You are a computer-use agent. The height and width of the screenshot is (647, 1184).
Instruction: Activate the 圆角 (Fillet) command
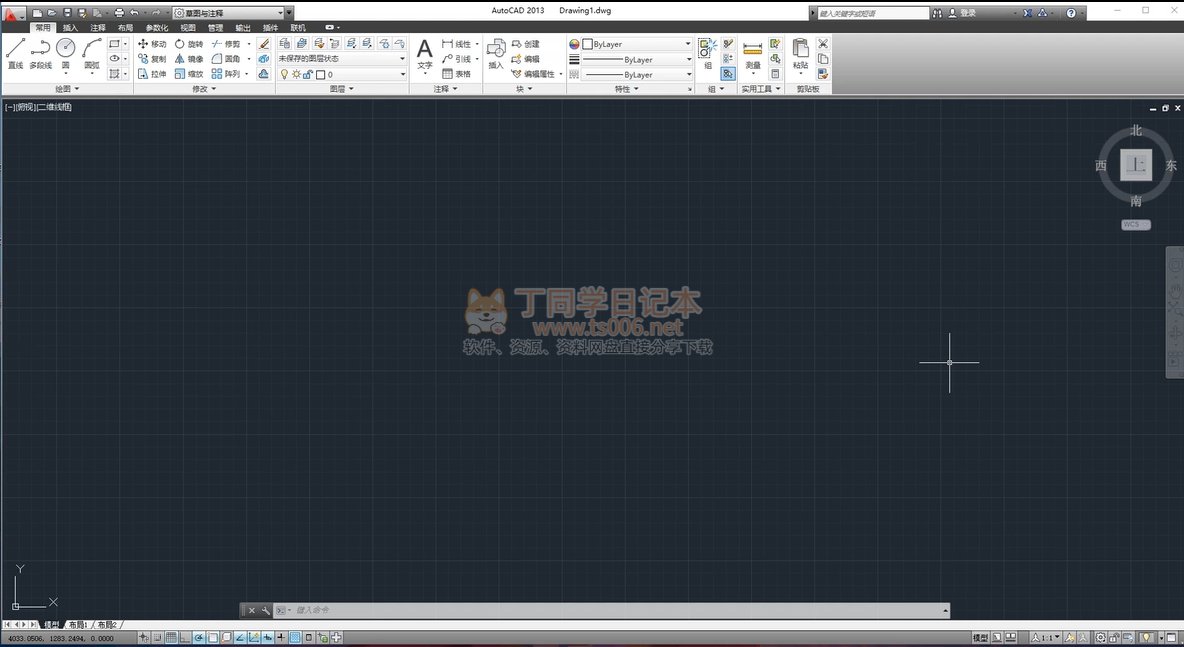click(226, 59)
